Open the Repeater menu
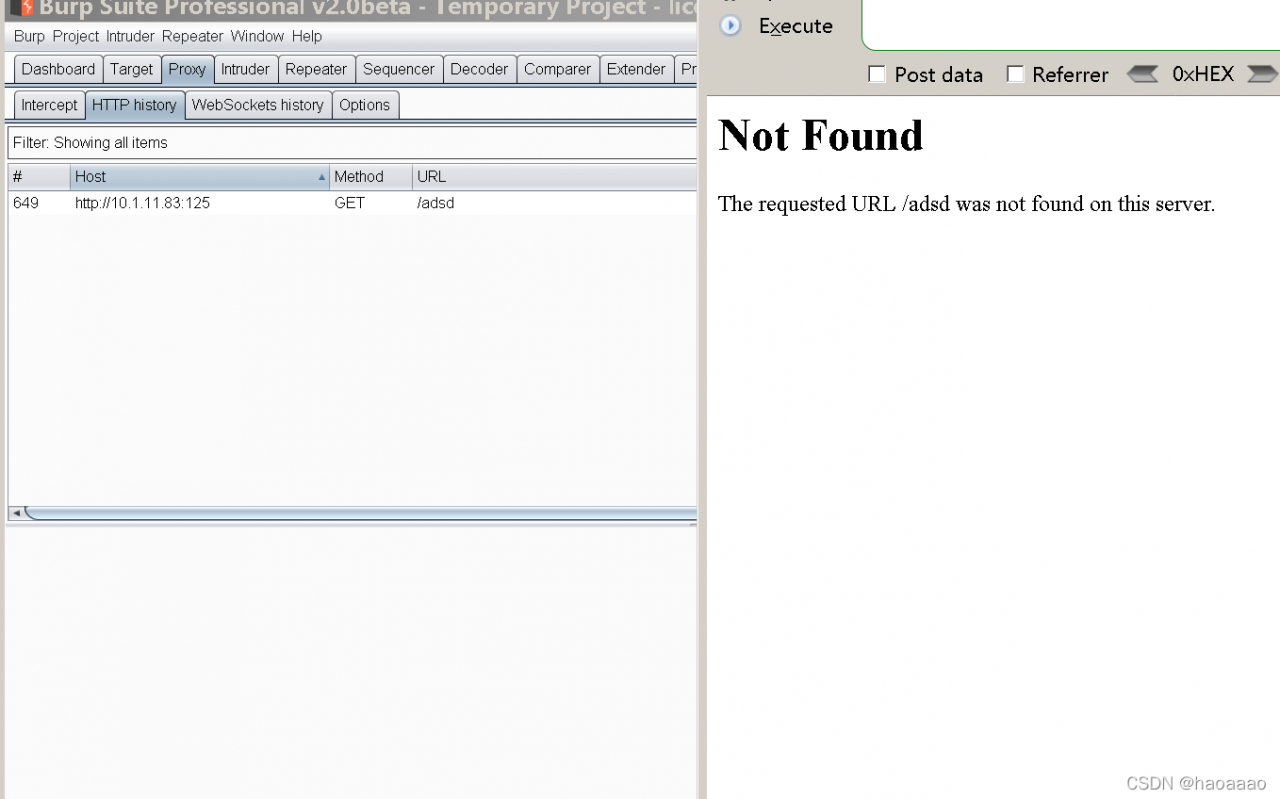This screenshot has width=1280, height=799. pyautogui.click(x=192, y=36)
